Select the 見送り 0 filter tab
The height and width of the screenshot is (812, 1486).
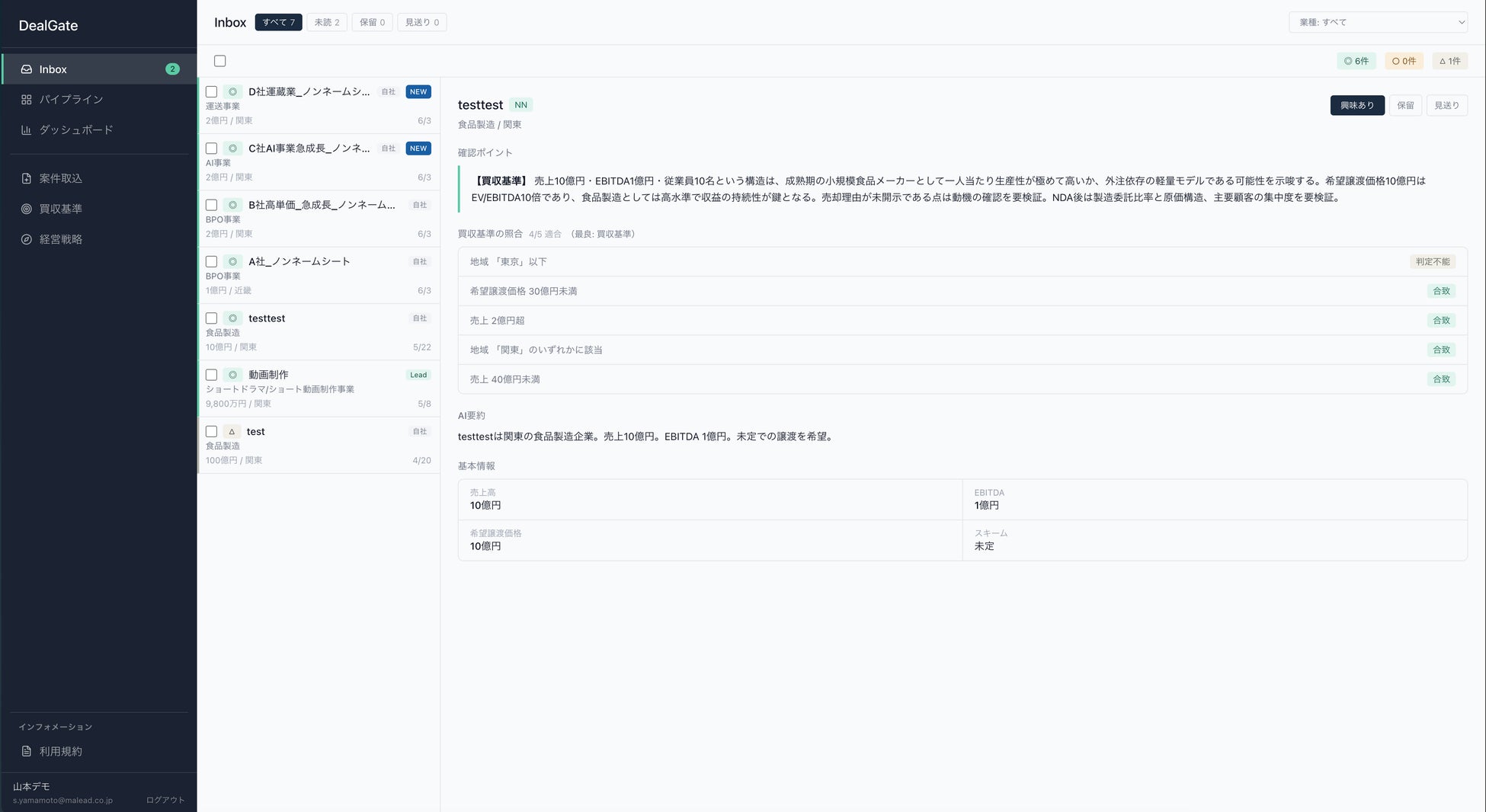[421, 22]
